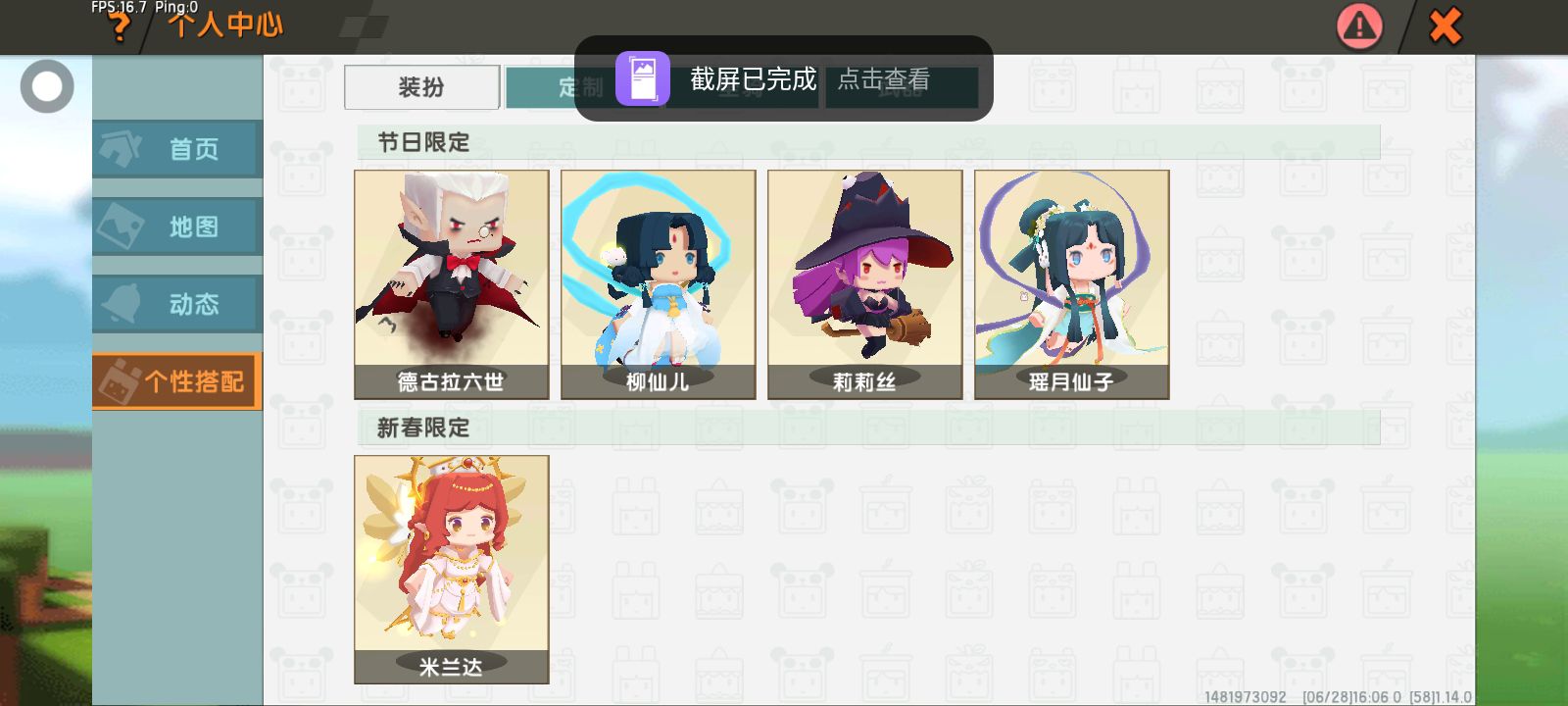1568x706 pixels.
Task: Tap the red warning report icon
Action: click(x=1359, y=26)
